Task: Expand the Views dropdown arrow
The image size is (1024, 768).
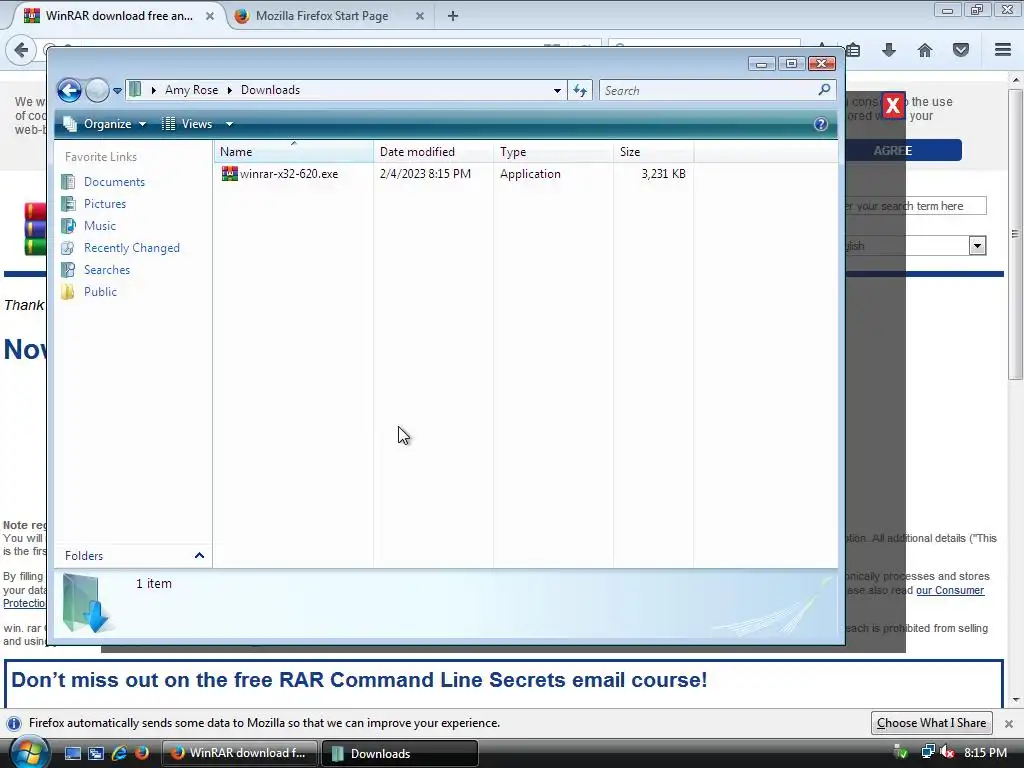Action: [x=229, y=124]
